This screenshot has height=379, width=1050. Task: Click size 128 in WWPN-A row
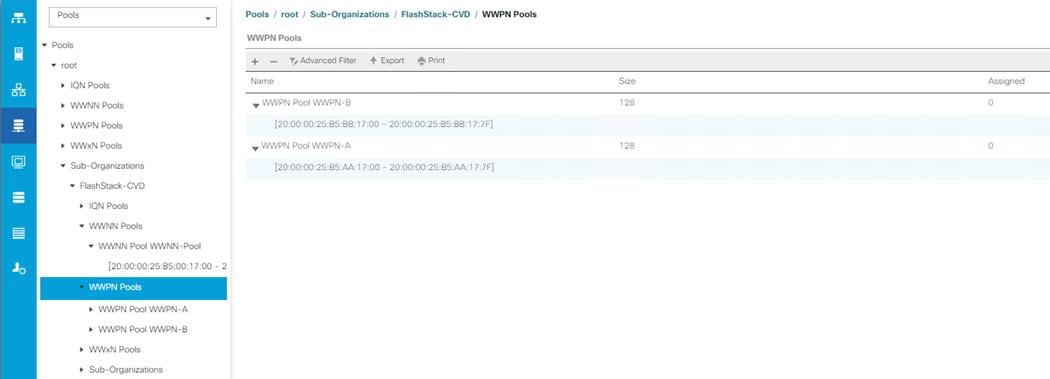627,146
